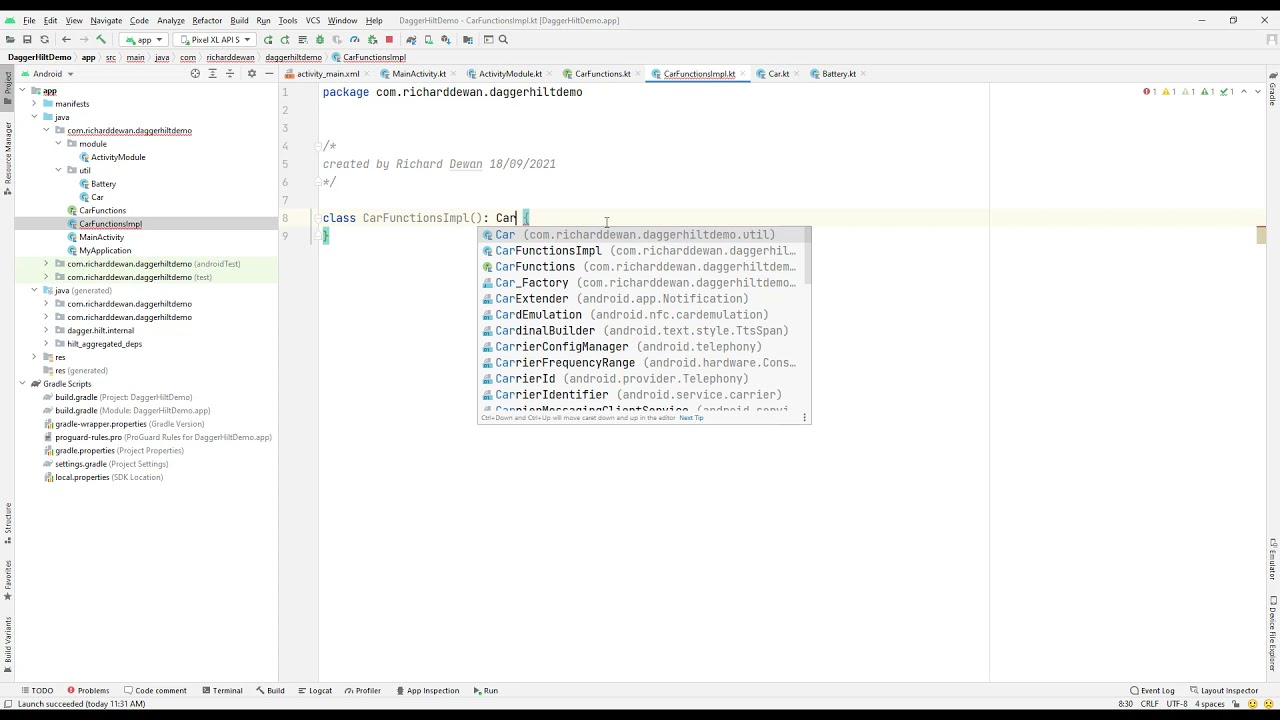Open search everywhere magnifier icon
Image resolution: width=1280 pixels, height=720 pixels.
503,40
